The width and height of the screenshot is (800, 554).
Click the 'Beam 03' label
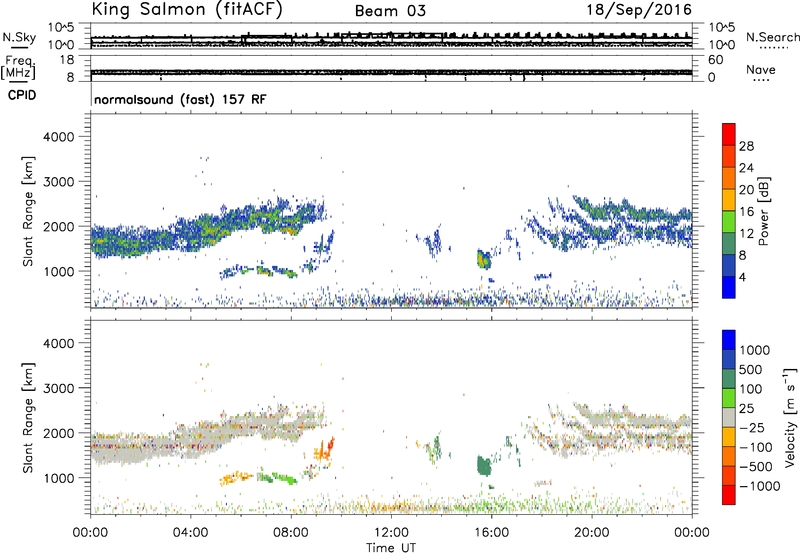click(x=390, y=11)
